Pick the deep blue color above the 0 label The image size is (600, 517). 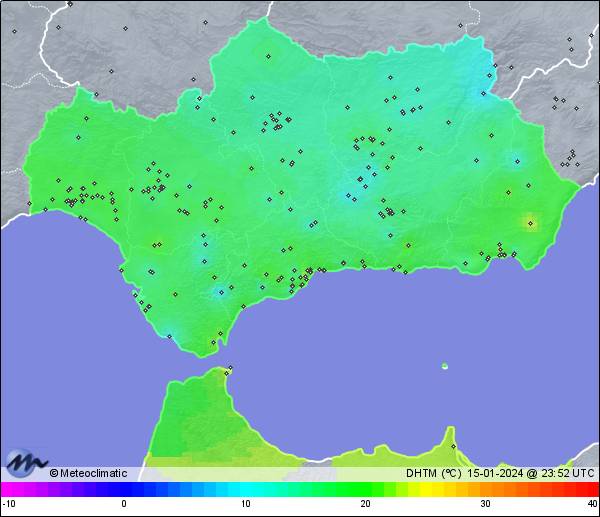(x=124, y=489)
